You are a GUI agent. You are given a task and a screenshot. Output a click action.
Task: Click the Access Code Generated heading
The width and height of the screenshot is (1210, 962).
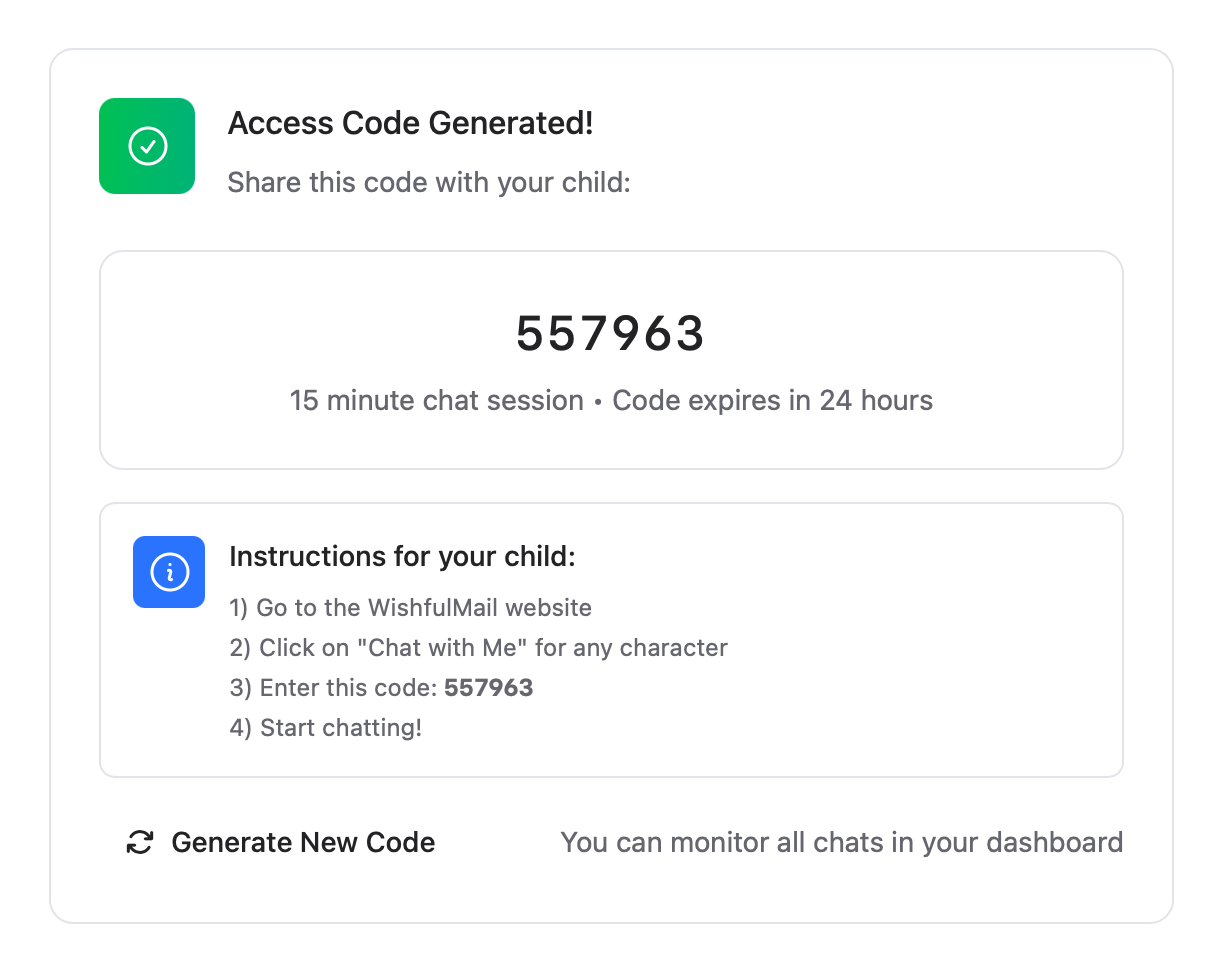tap(410, 123)
